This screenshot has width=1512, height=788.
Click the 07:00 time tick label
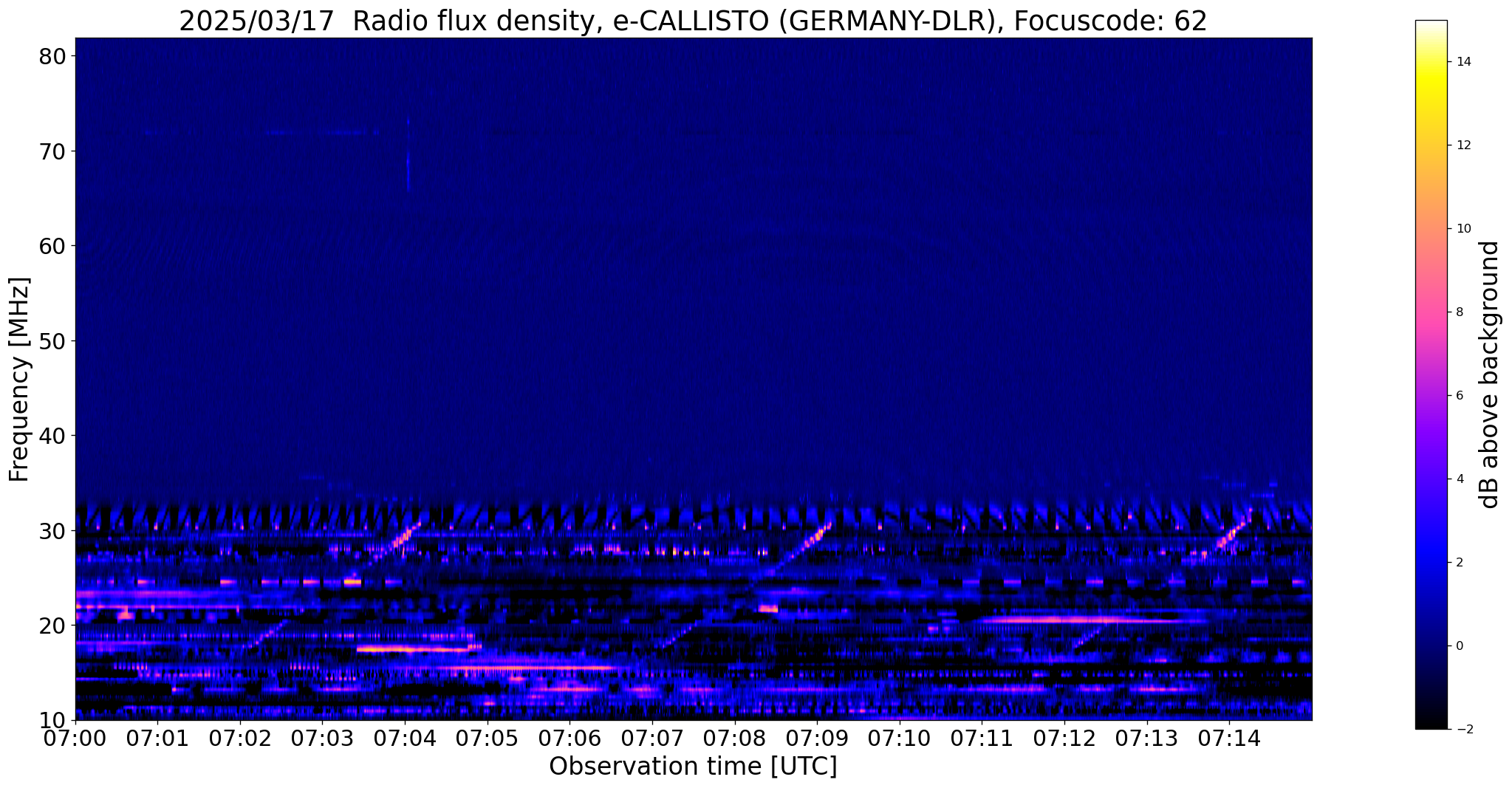pyautogui.click(x=75, y=738)
